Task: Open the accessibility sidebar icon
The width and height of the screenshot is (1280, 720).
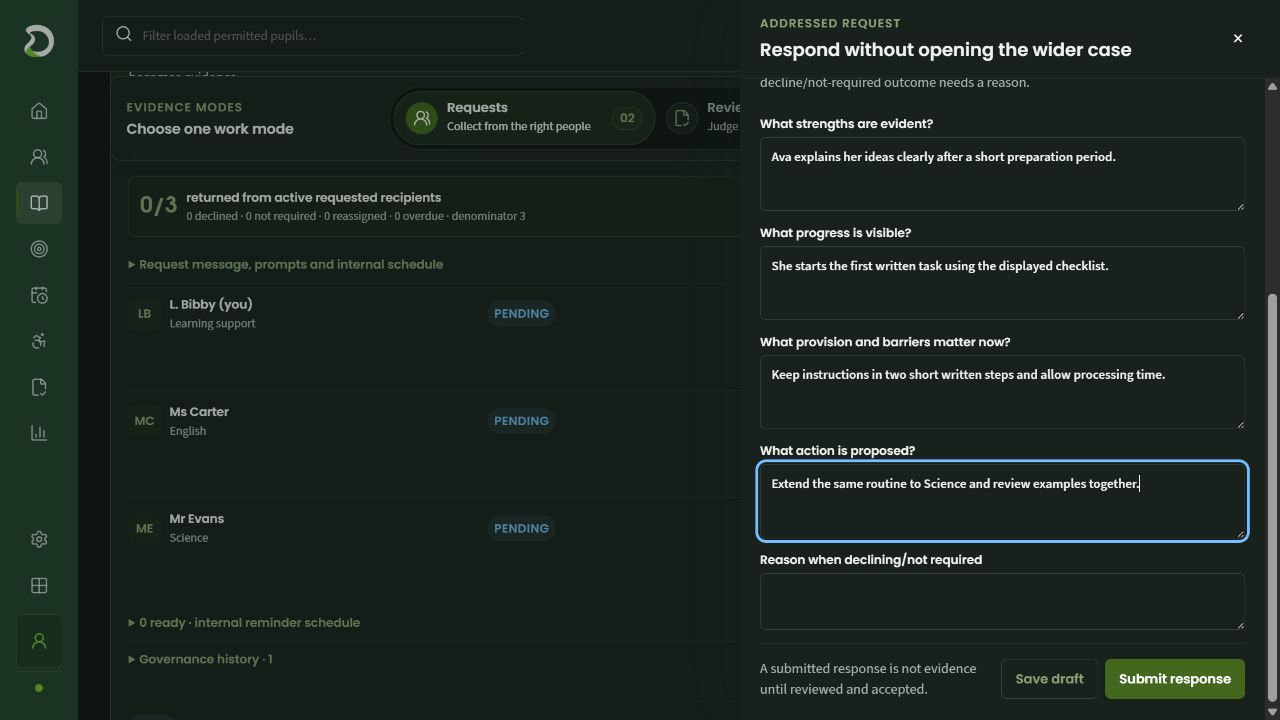Action: pos(39,341)
